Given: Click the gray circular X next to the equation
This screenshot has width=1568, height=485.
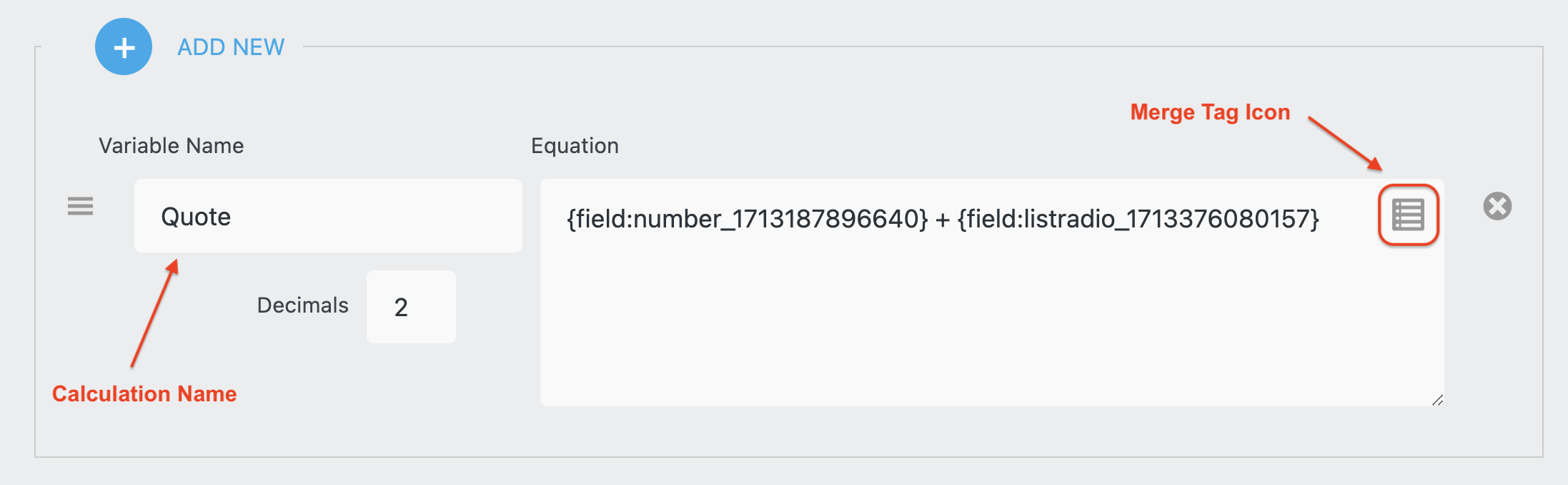Looking at the screenshot, I should [x=1496, y=207].
